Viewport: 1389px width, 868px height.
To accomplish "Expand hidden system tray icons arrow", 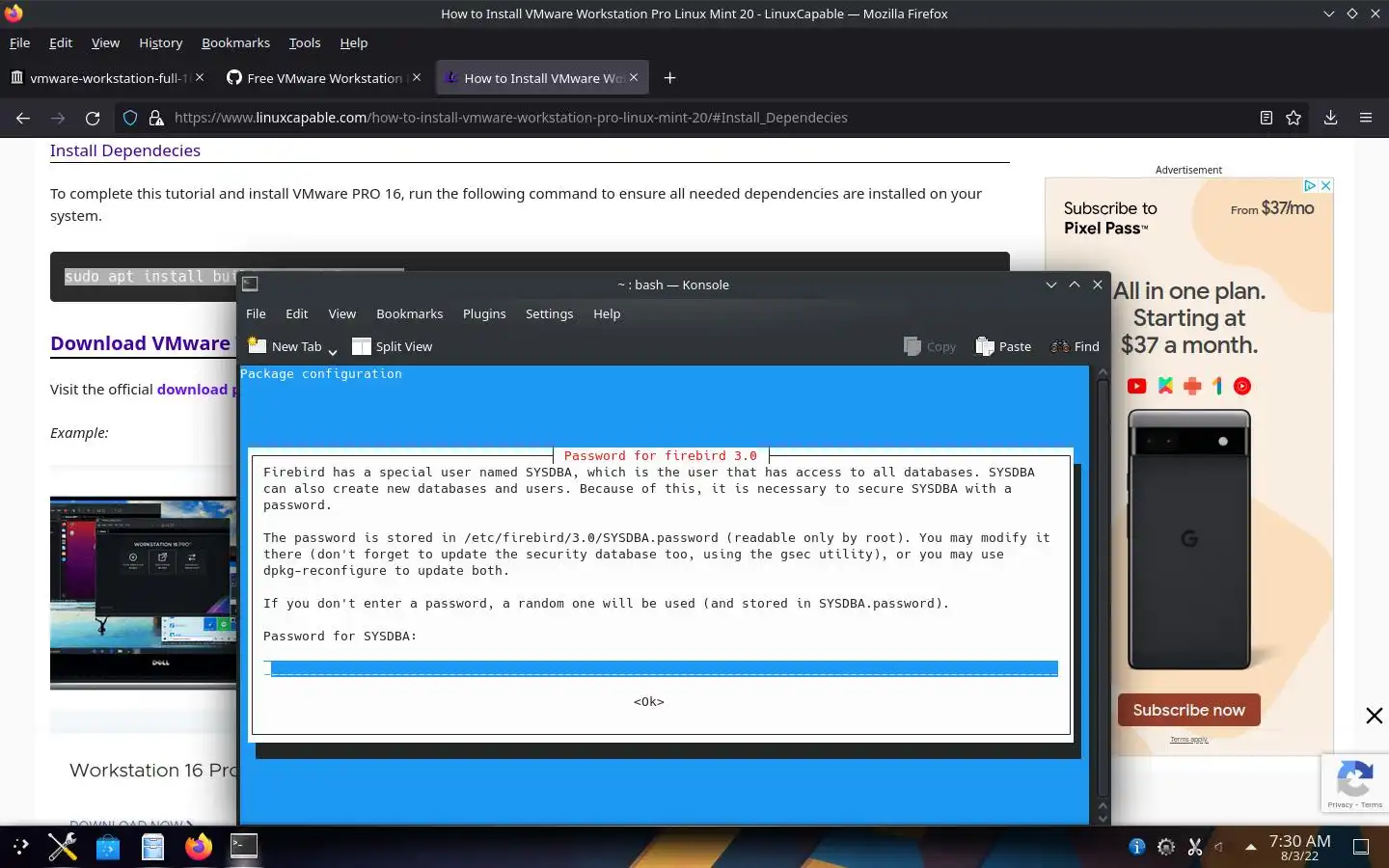I will click(1251, 847).
